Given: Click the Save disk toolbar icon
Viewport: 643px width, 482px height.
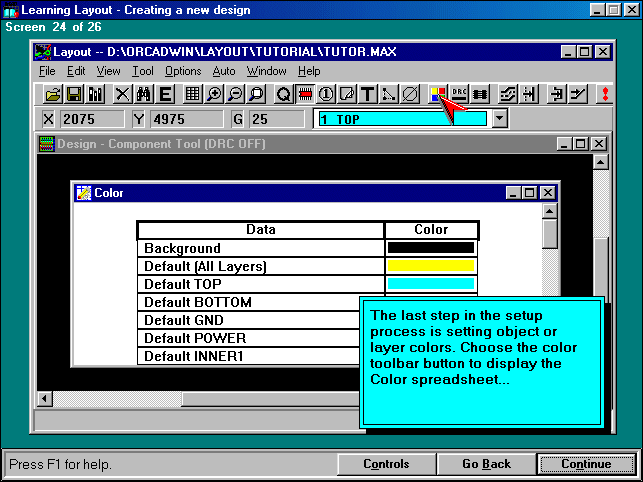Looking at the screenshot, I should pos(74,94).
